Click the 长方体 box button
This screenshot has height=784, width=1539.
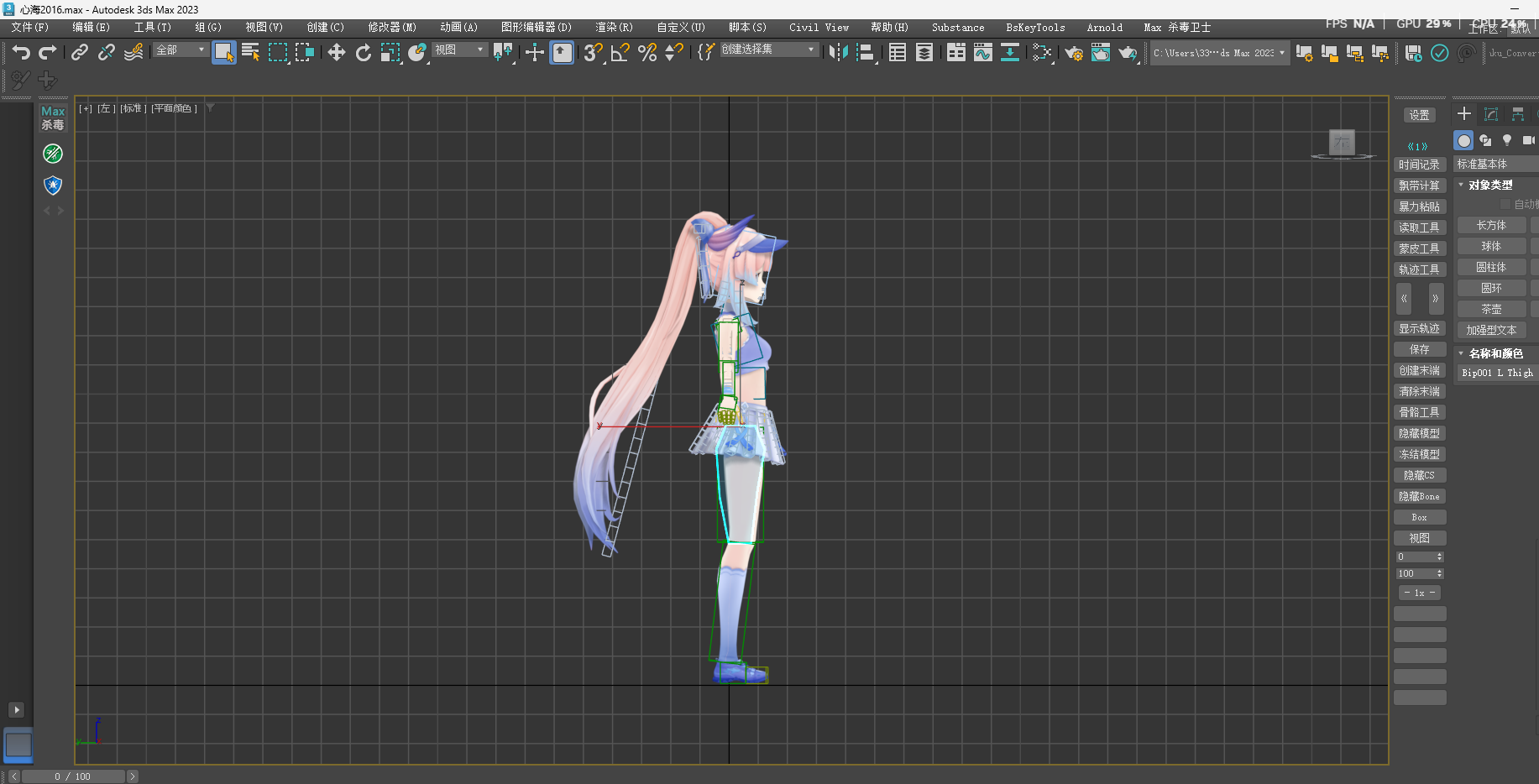(x=1491, y=225)
